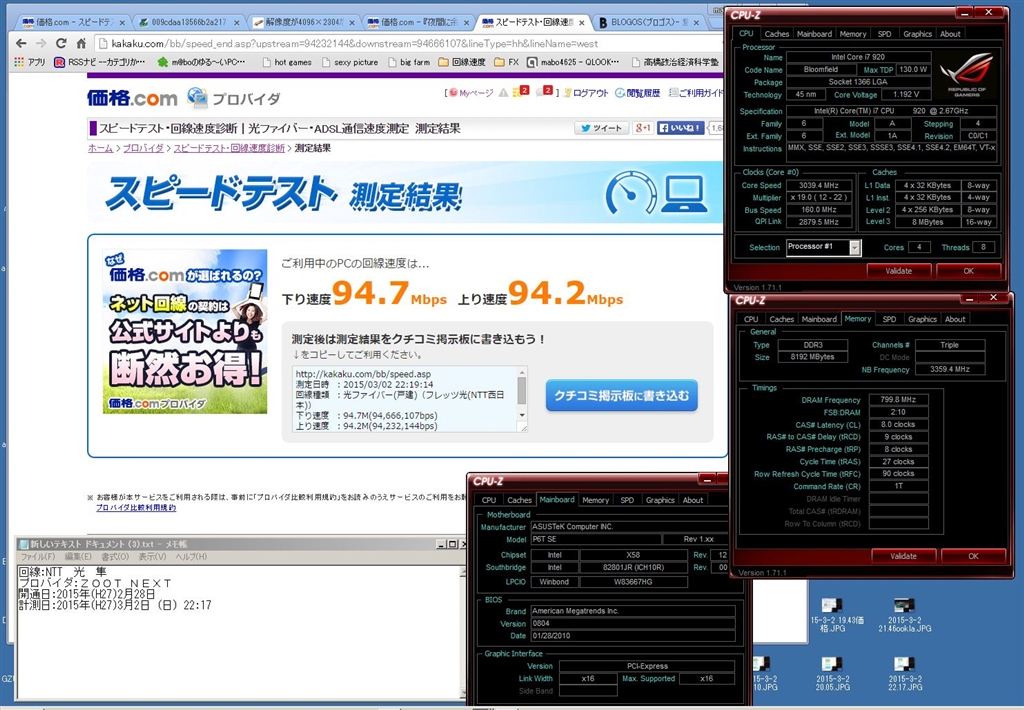
Task: Click the P6T SE model value in CPU-Z
Action: (595, 539)
